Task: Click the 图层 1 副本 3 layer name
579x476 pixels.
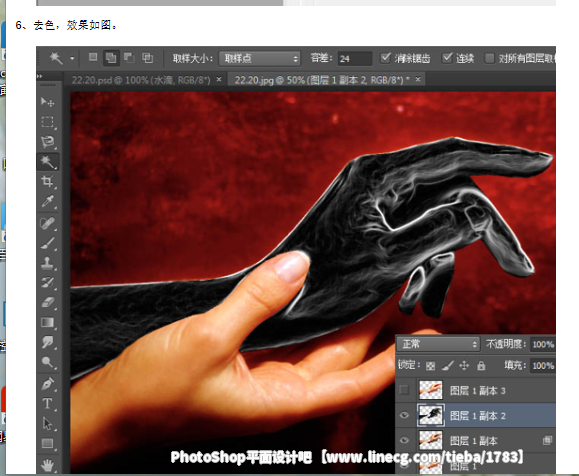Action: [477, 391]
